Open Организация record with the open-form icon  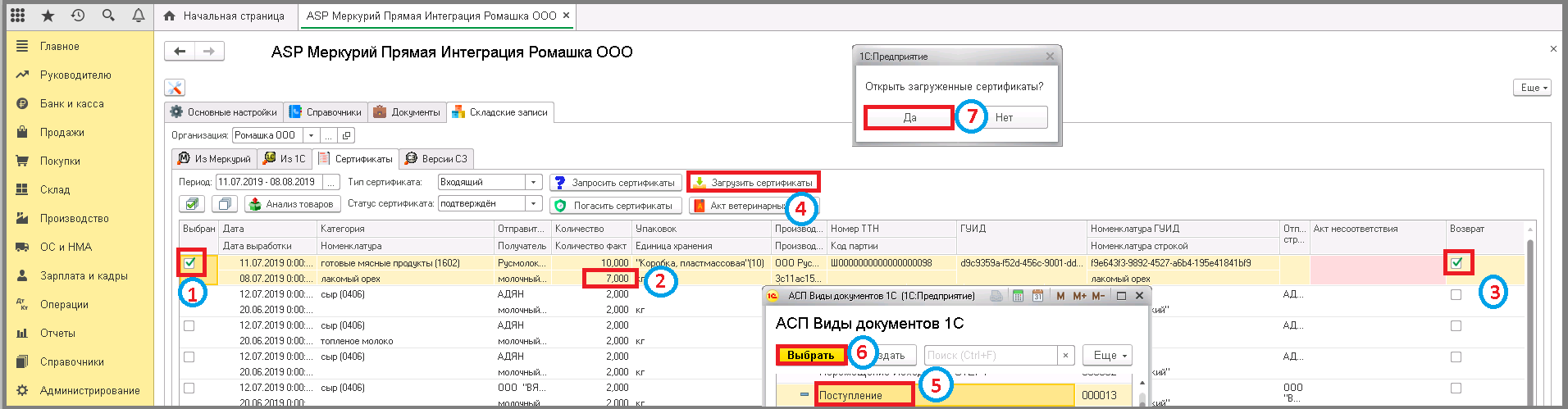[x=347, y=135]
